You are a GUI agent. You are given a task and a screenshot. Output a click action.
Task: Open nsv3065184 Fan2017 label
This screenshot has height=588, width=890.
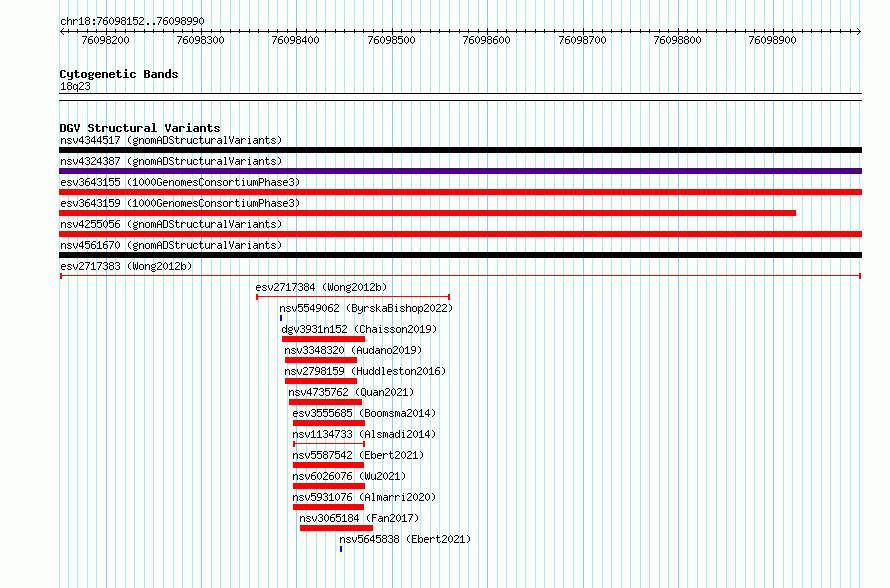[359, 518]
